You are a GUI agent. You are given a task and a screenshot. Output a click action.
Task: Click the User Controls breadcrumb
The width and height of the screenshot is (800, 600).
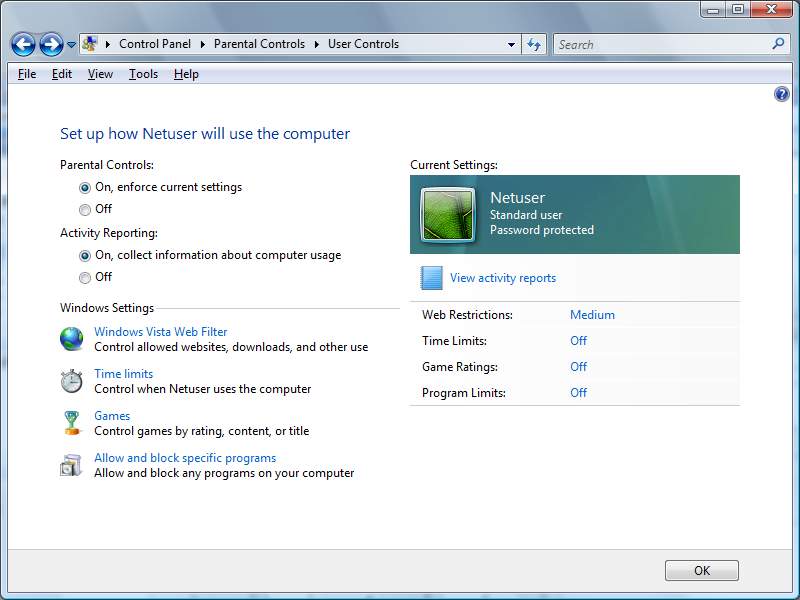(x=363, y=44)
